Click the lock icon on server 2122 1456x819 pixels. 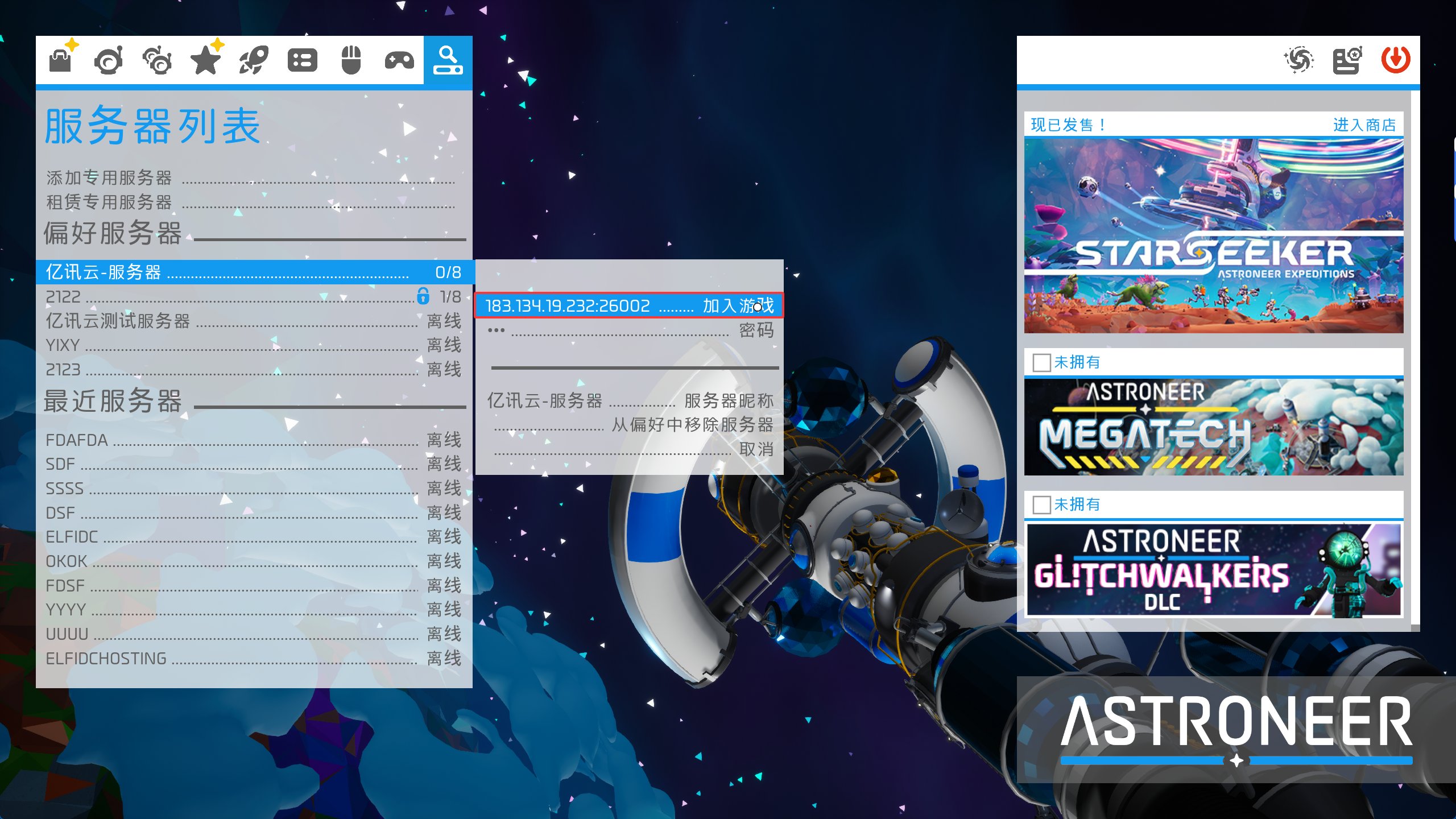point(423,296)
